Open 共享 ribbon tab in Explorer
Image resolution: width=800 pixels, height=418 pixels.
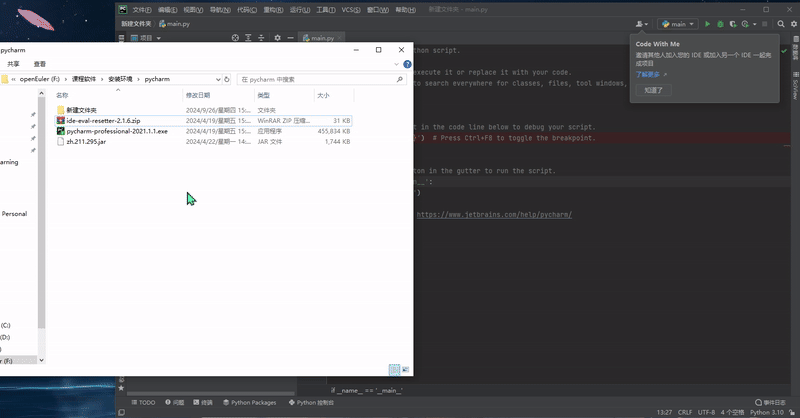point(13,64)
